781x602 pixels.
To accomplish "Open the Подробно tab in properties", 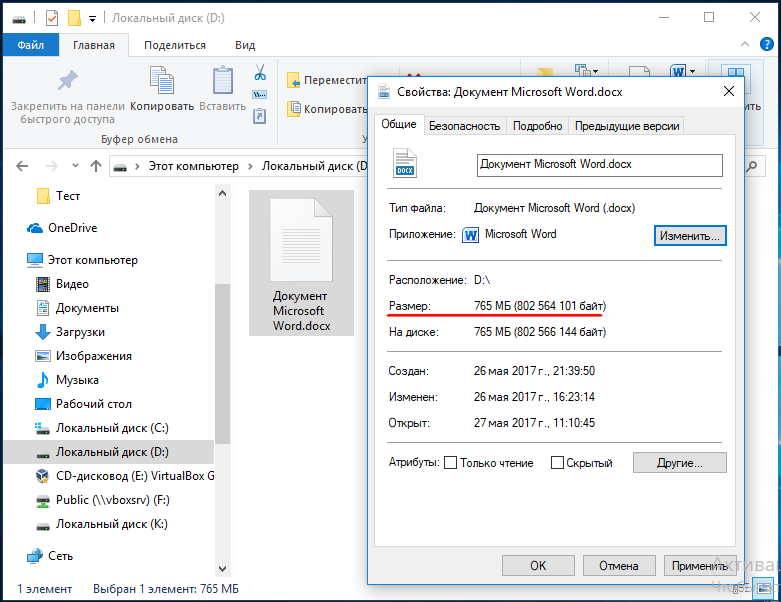I will point(537,126).
